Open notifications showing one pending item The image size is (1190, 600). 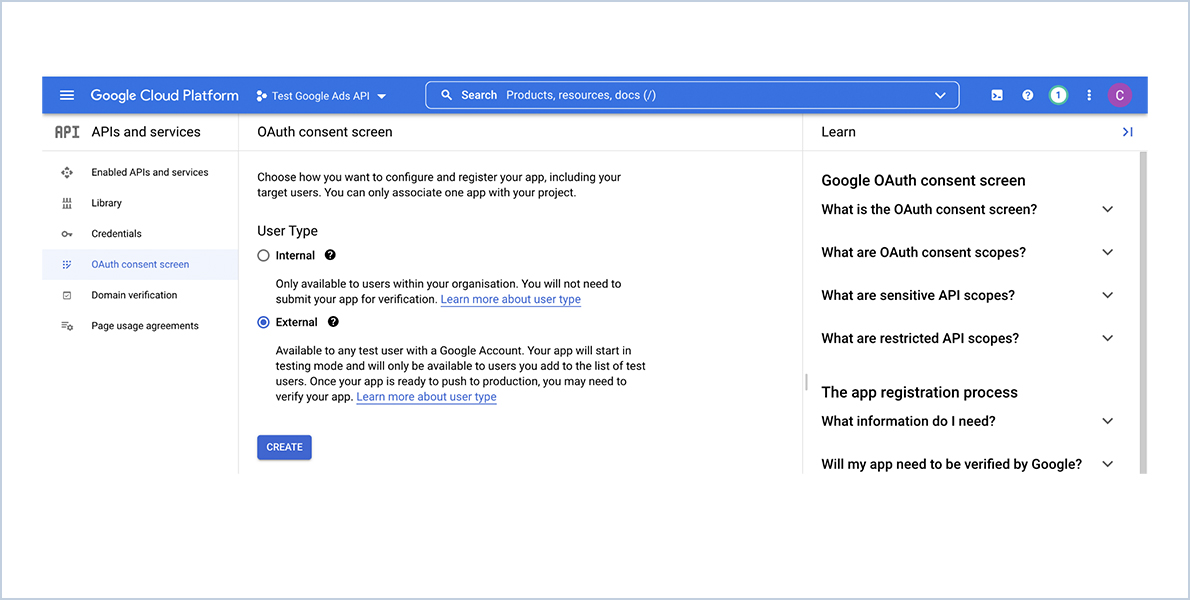1058,95
